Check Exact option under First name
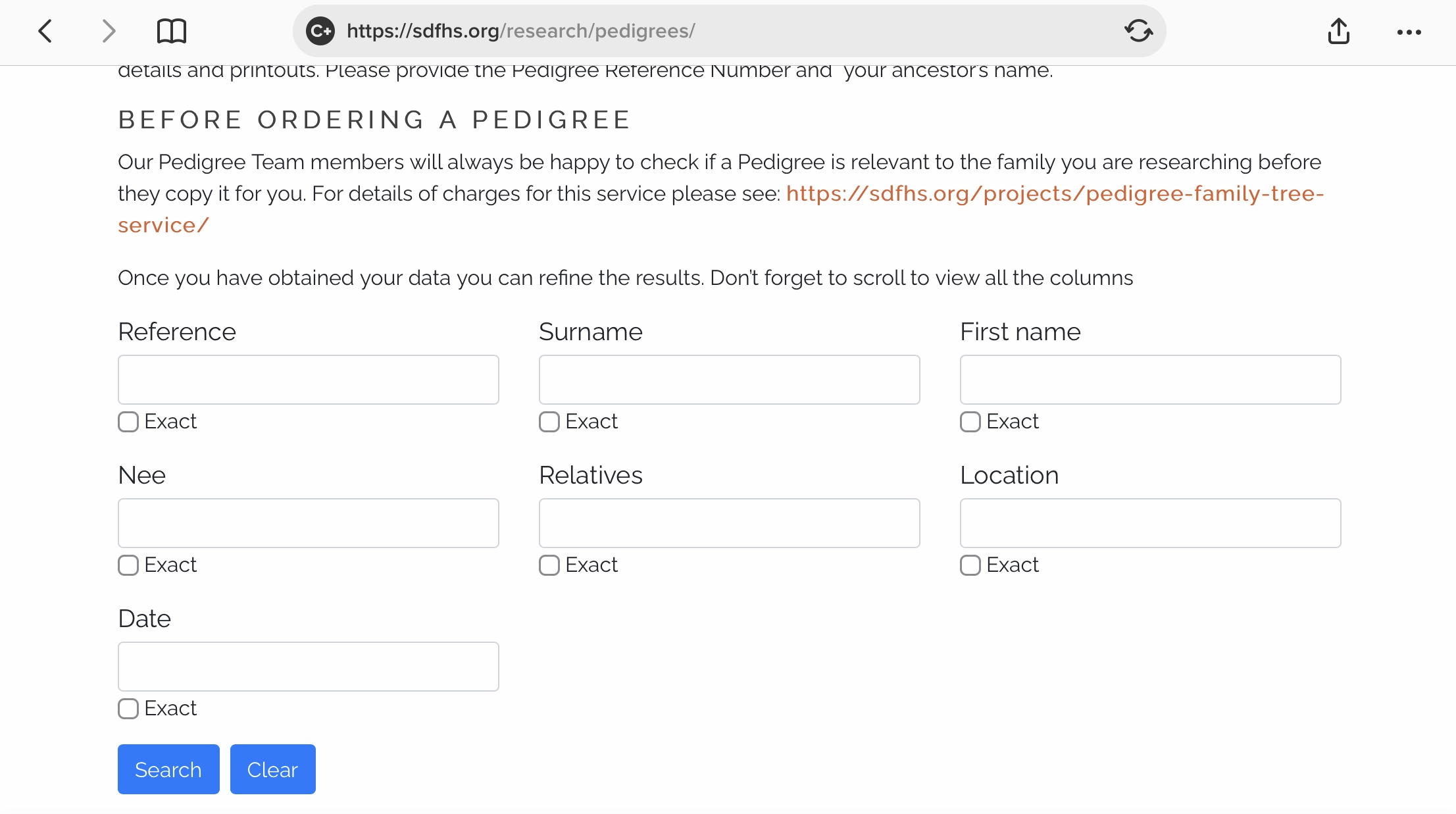 pos(970,422)
